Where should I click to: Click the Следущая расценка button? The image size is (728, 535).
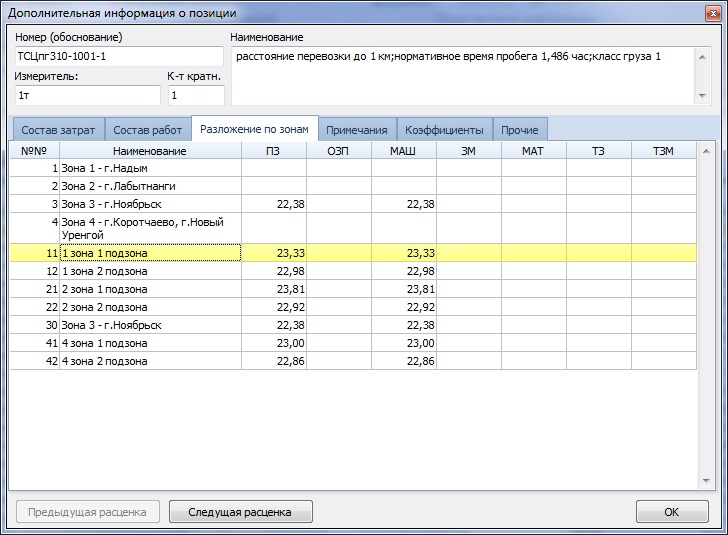pos(243,512)
